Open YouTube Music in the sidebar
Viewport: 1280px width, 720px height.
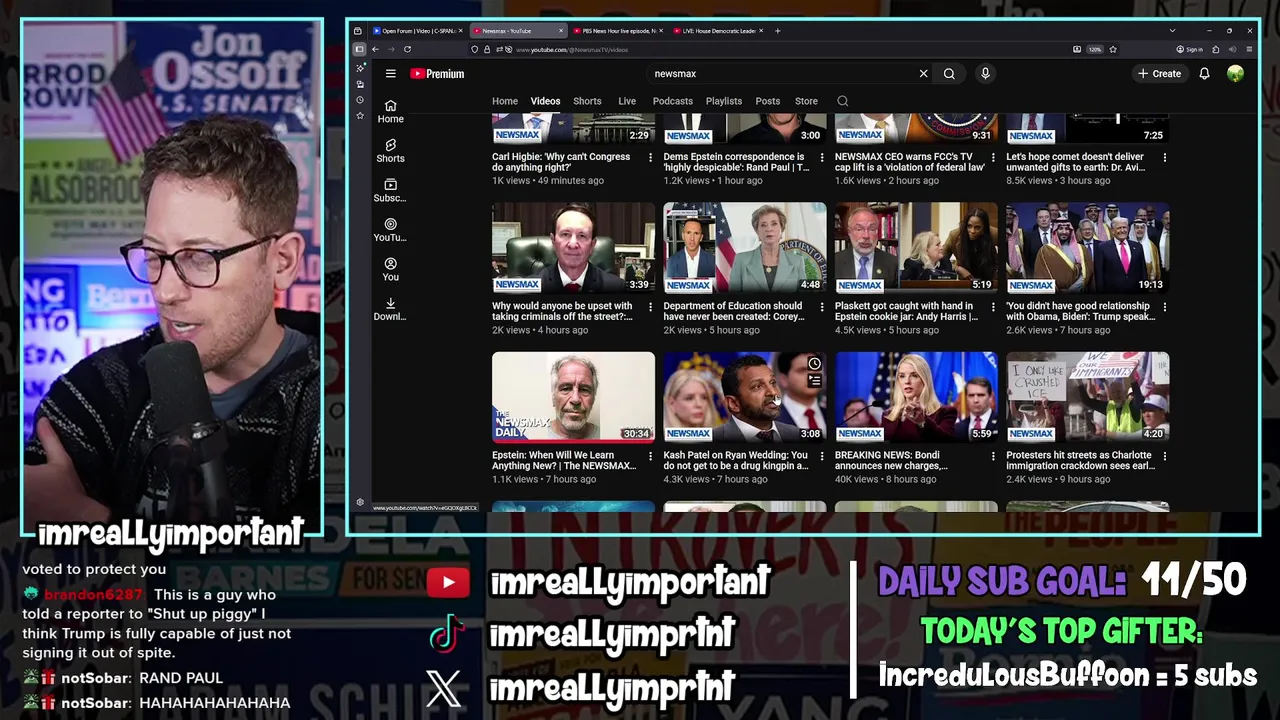click(390, 230)
